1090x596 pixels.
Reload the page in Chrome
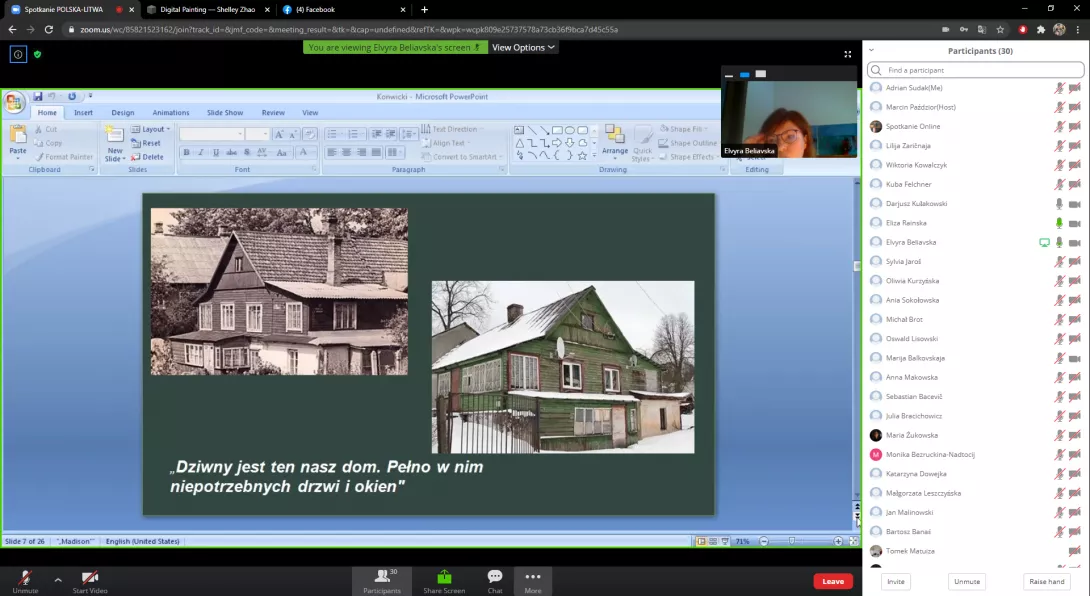[x=48, y=29]
